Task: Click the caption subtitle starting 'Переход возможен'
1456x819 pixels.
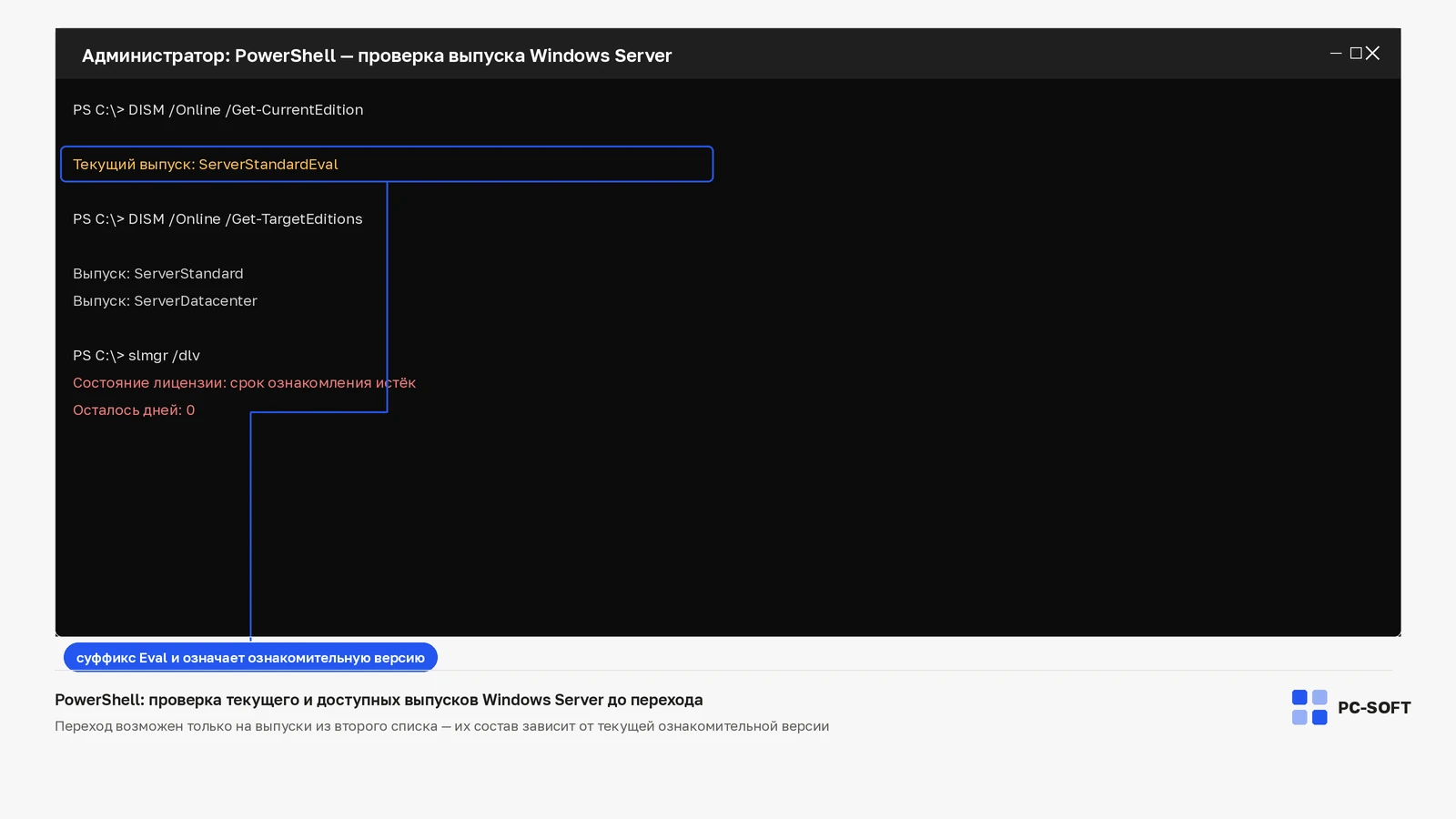Action: 441,726
